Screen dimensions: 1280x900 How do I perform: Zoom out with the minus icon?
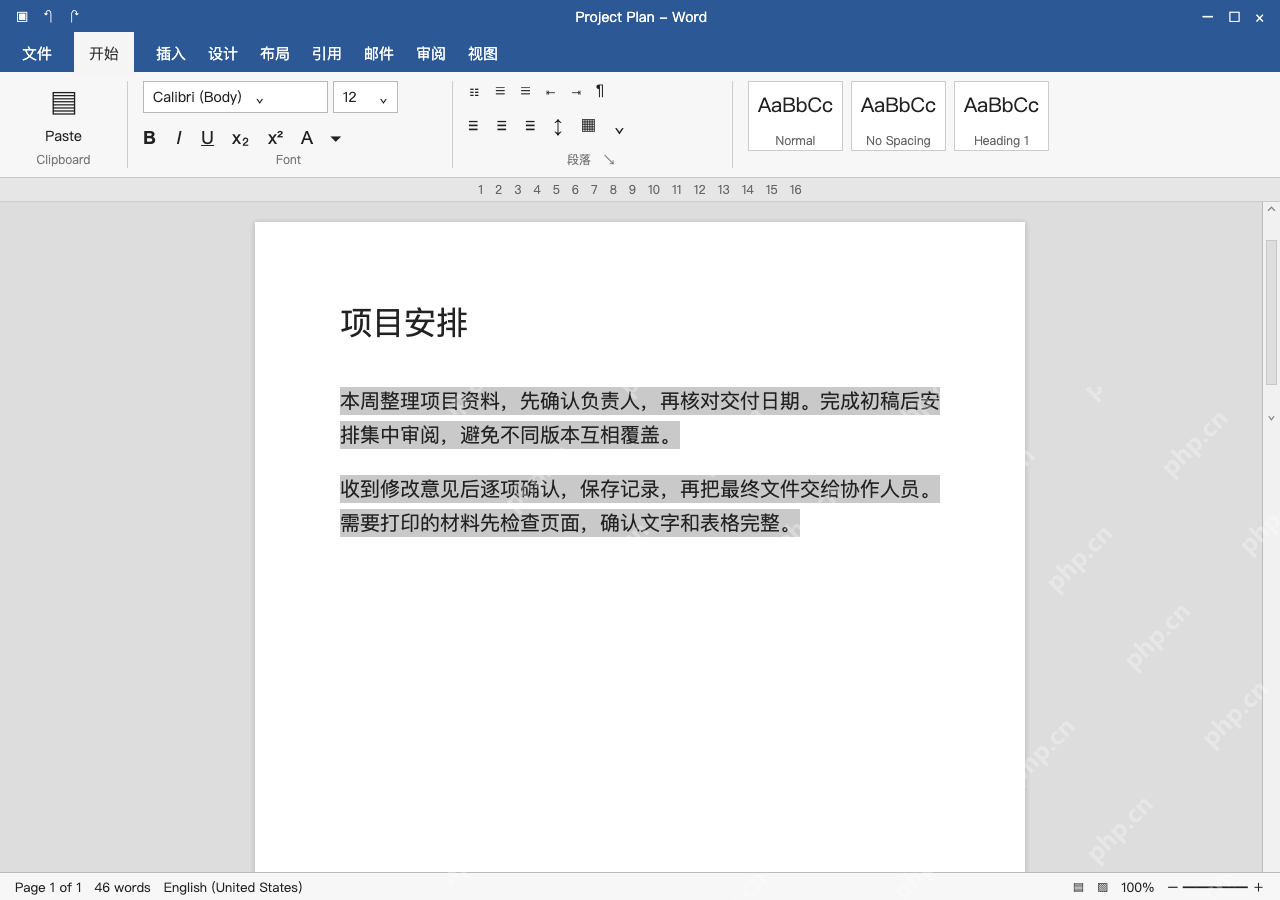(x=1173, y=887)
